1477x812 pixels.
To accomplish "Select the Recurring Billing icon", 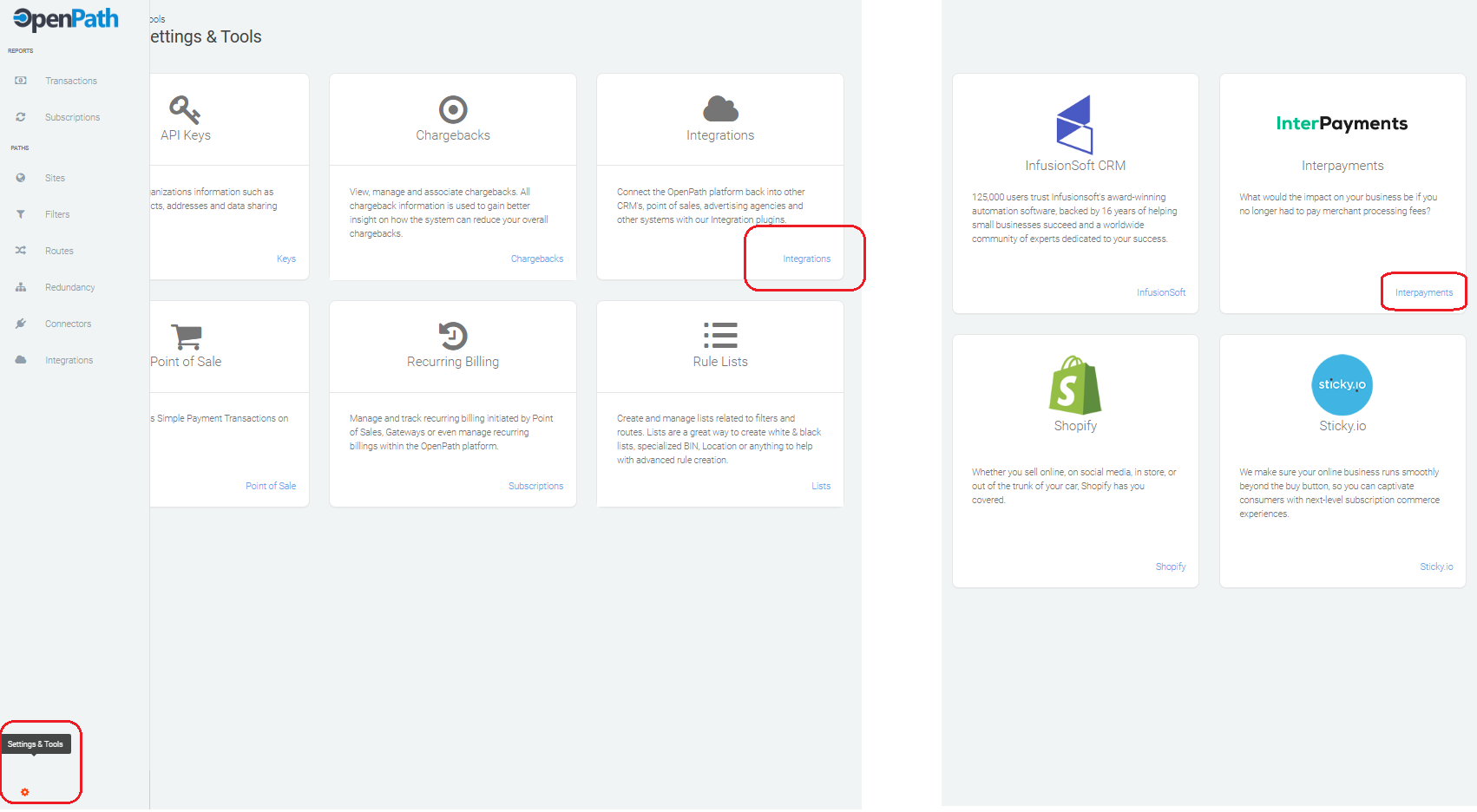I will pyautogui.click(x=452, y=336).
